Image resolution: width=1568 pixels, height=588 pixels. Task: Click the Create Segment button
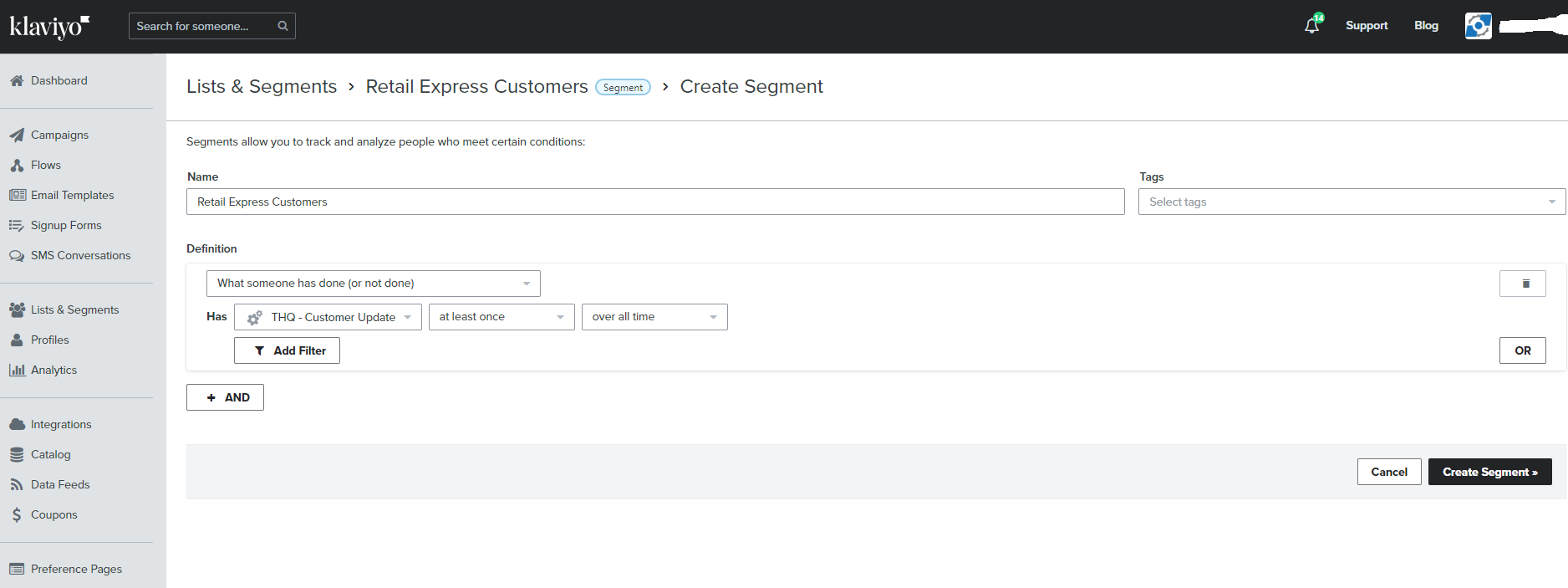(x=1489, y=472)
